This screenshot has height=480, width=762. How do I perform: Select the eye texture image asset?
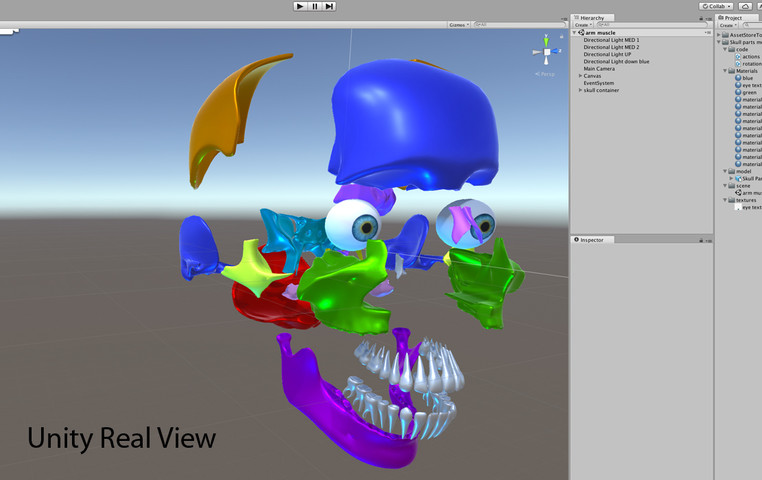(x=748, y=207)
